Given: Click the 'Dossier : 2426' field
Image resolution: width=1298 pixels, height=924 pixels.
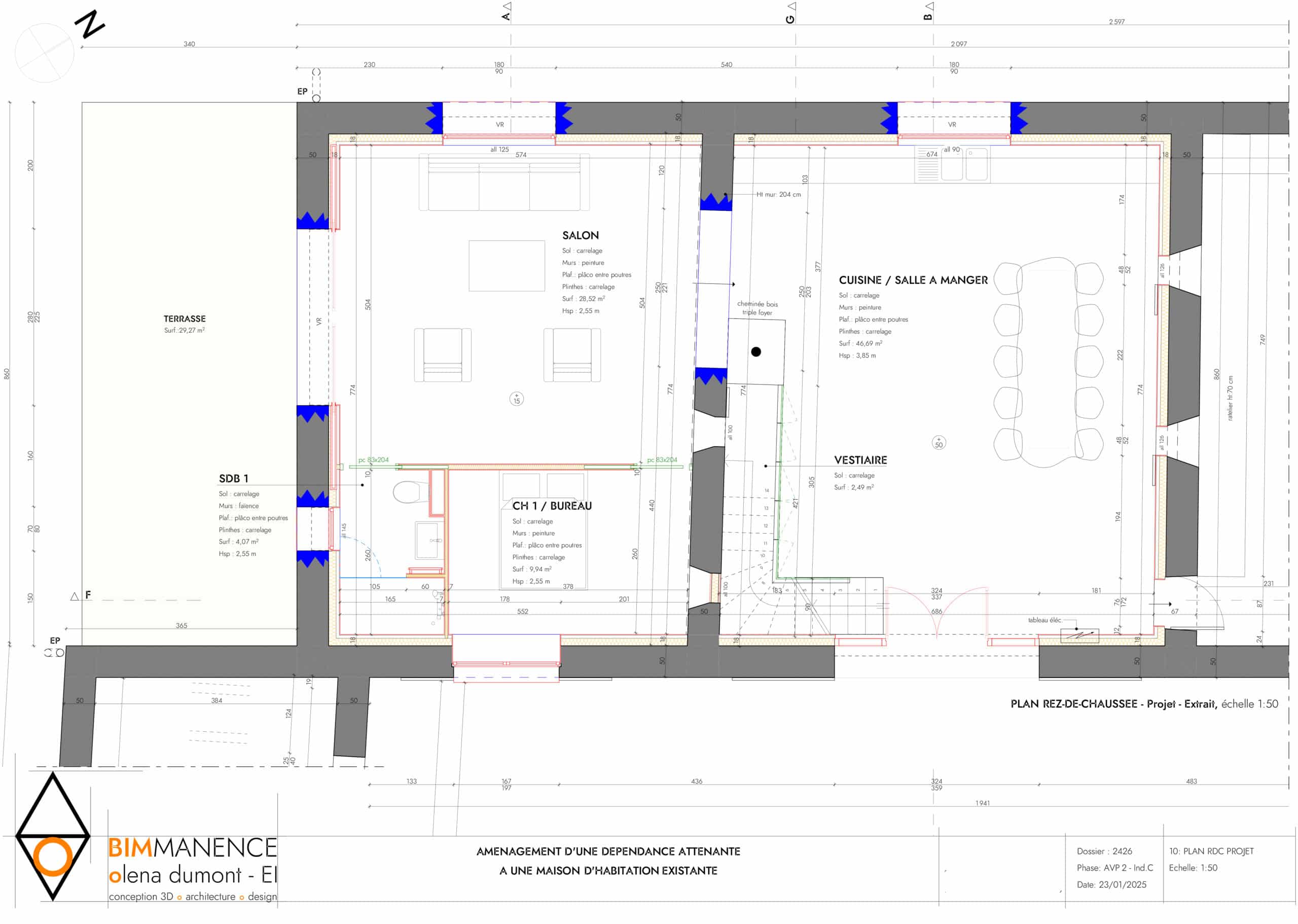Looking at the screenshot, I should 1104,851.
